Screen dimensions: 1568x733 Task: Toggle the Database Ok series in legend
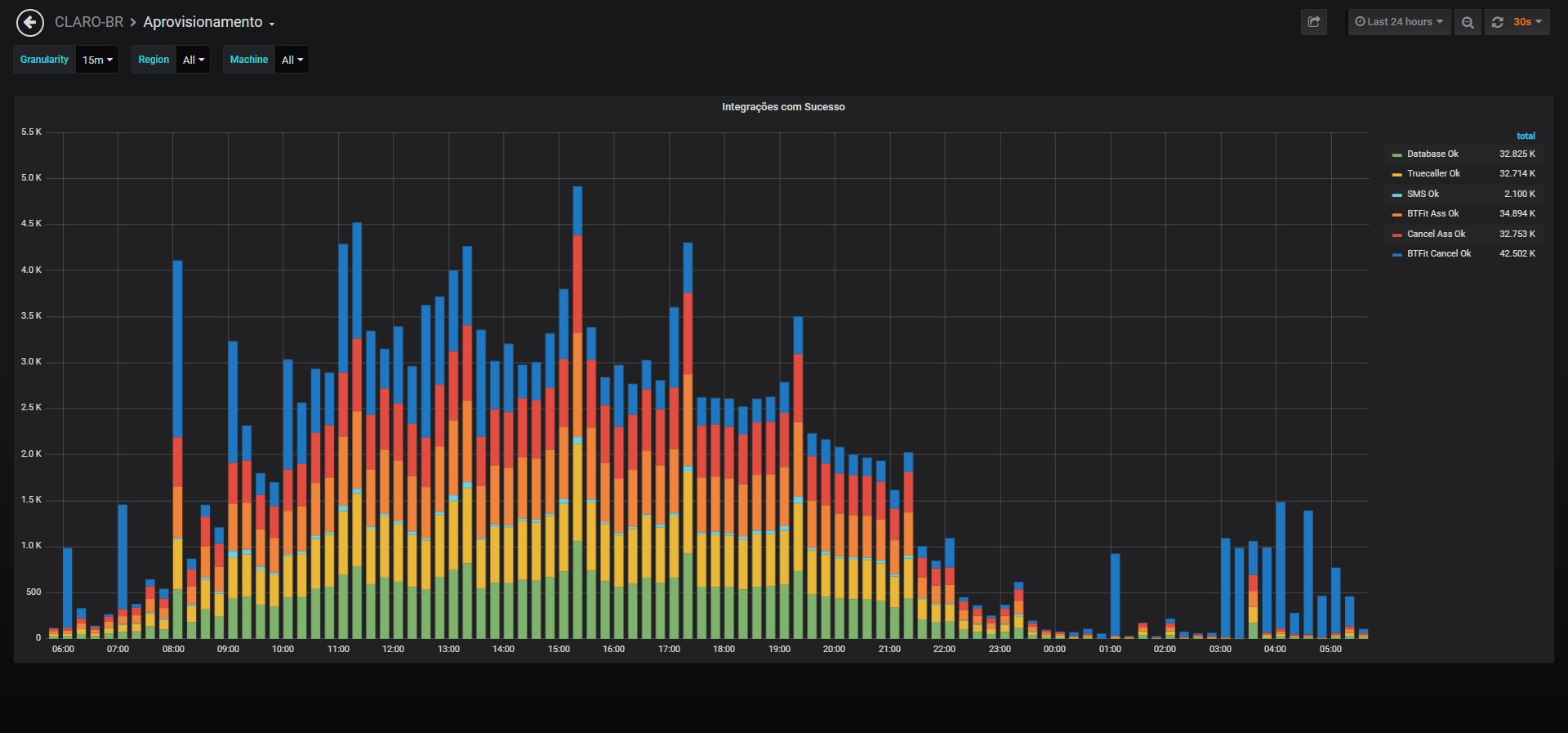[x=1432, y=154]
